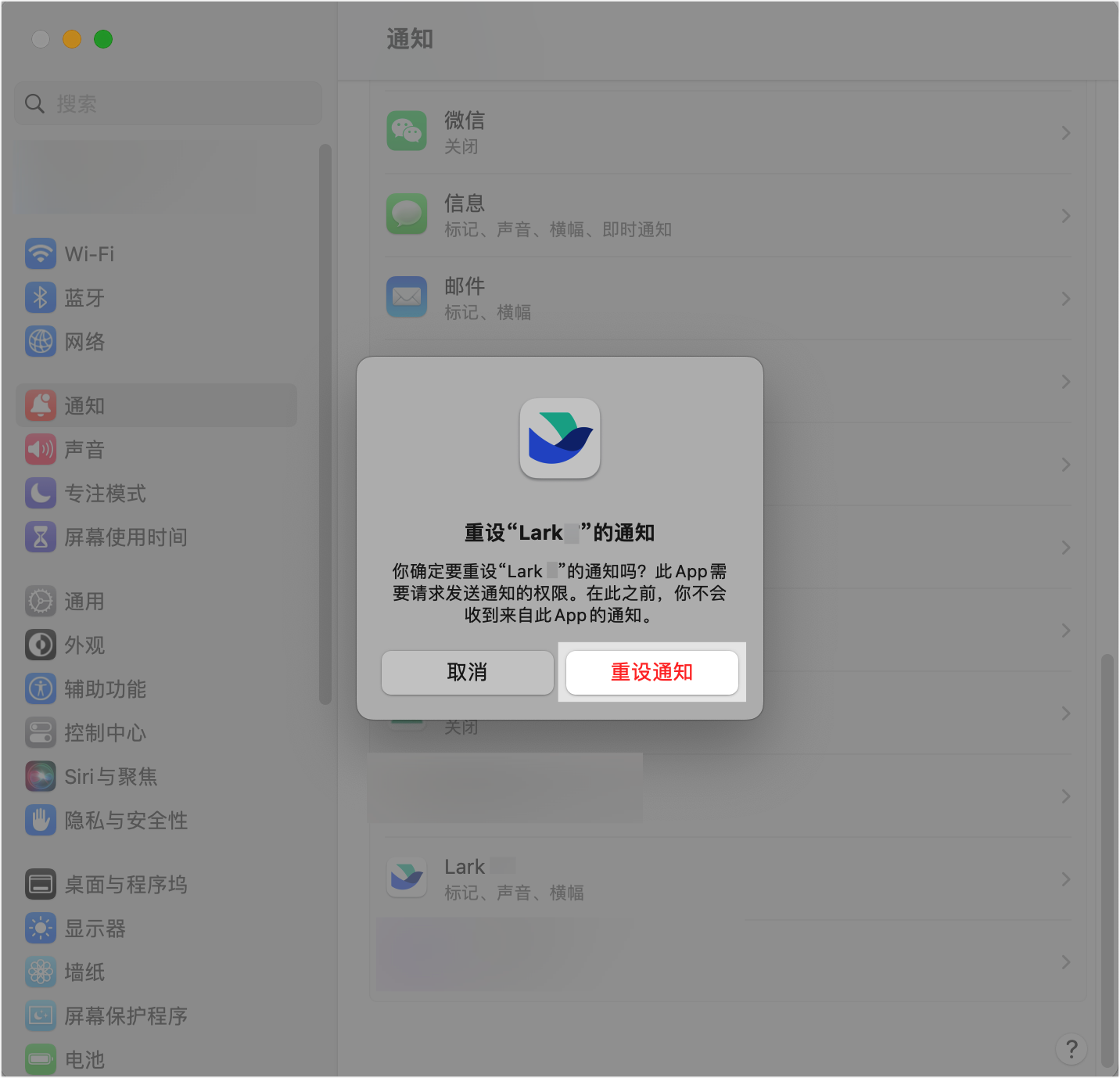Click the 通用 gear icon

(x=41, y=601)
